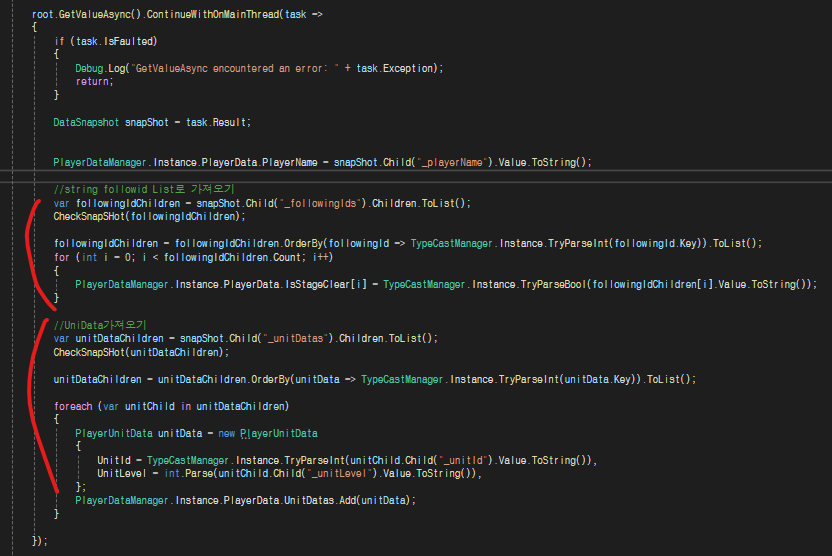Click the foreach keyword

pyautogui.click(x=73, y=406)
